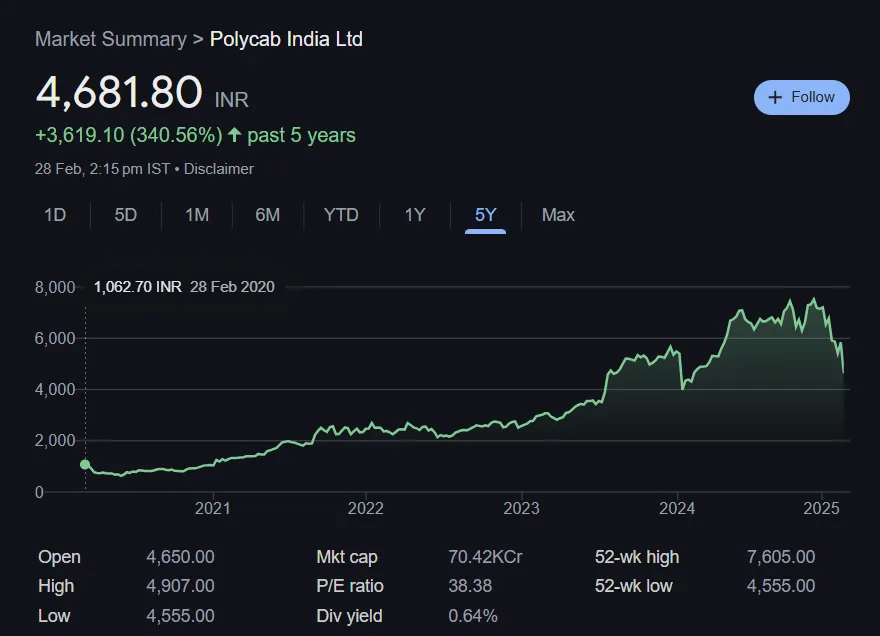Switch to the 6M range tab
Viewport: 880px width, 636px height.
(x=268, y=215)
